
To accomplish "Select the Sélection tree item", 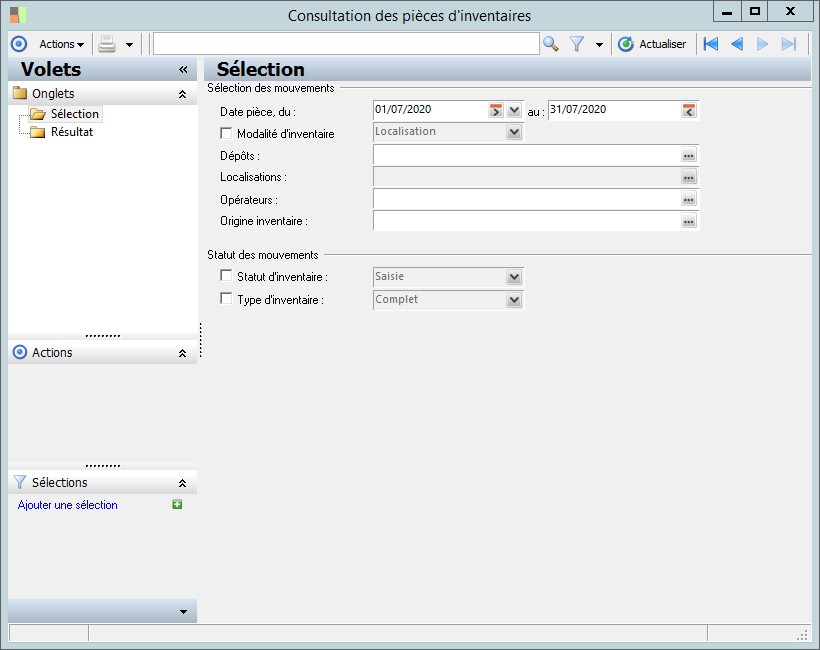I will pyautogui.click(x=74, y=114).
